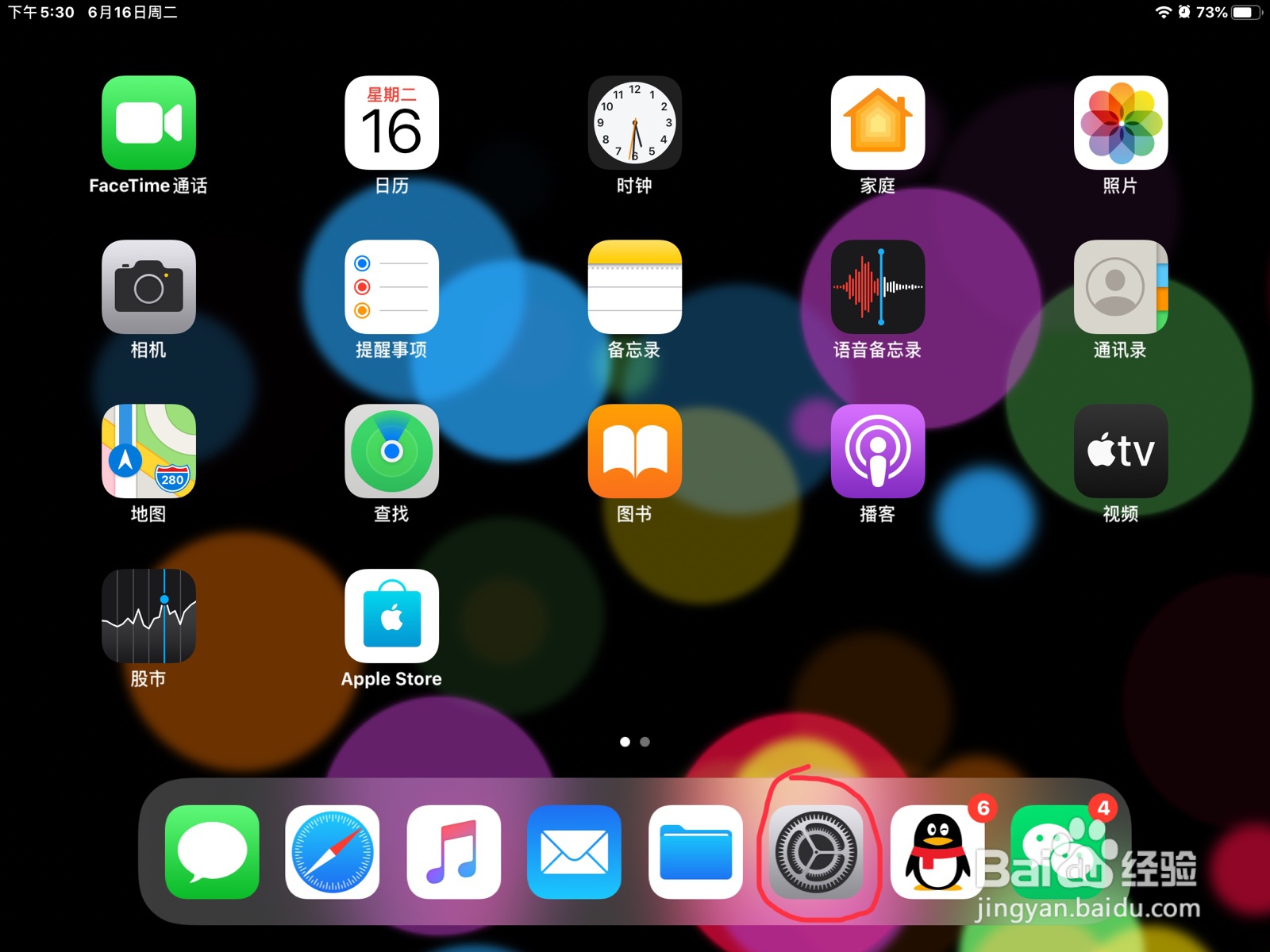The width and height of the screenshot is (1270, 952).
Task: Open the Notes (备忘录) app
Action: 634,287
